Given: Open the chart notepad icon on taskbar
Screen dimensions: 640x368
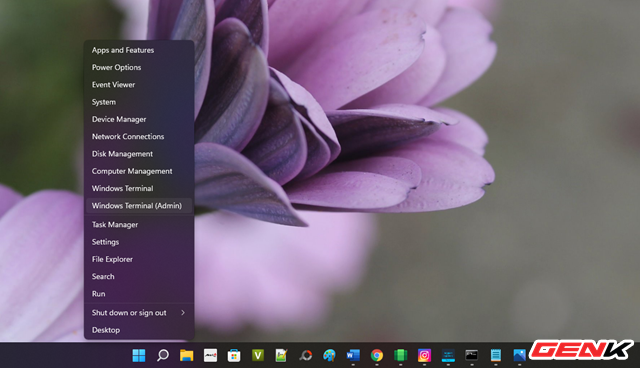Looking at the screenshot, I should (281, 355).
